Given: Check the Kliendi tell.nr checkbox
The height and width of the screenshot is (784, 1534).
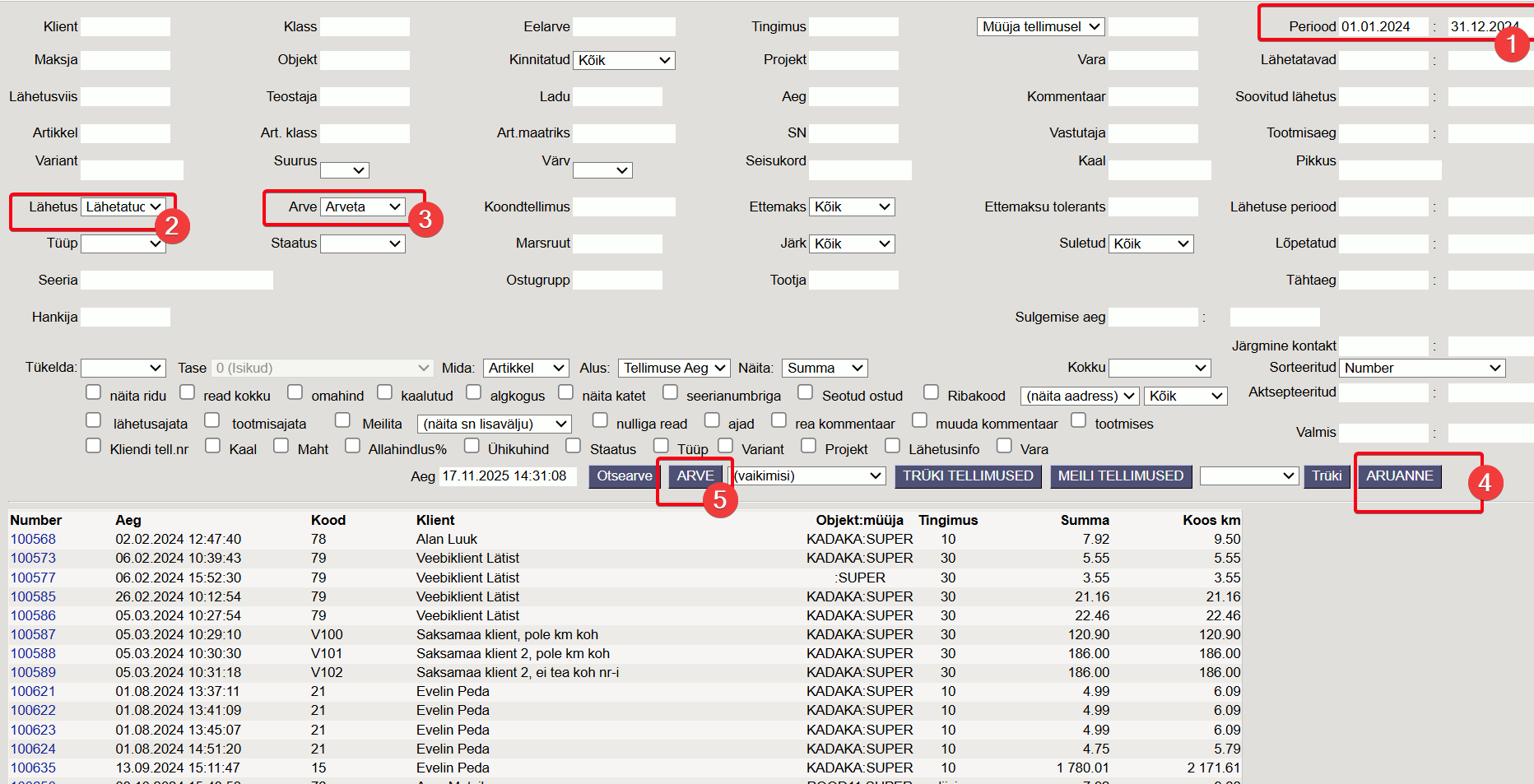Looking at the screenshot, I should pyautogui.click(x=94, y=446).
